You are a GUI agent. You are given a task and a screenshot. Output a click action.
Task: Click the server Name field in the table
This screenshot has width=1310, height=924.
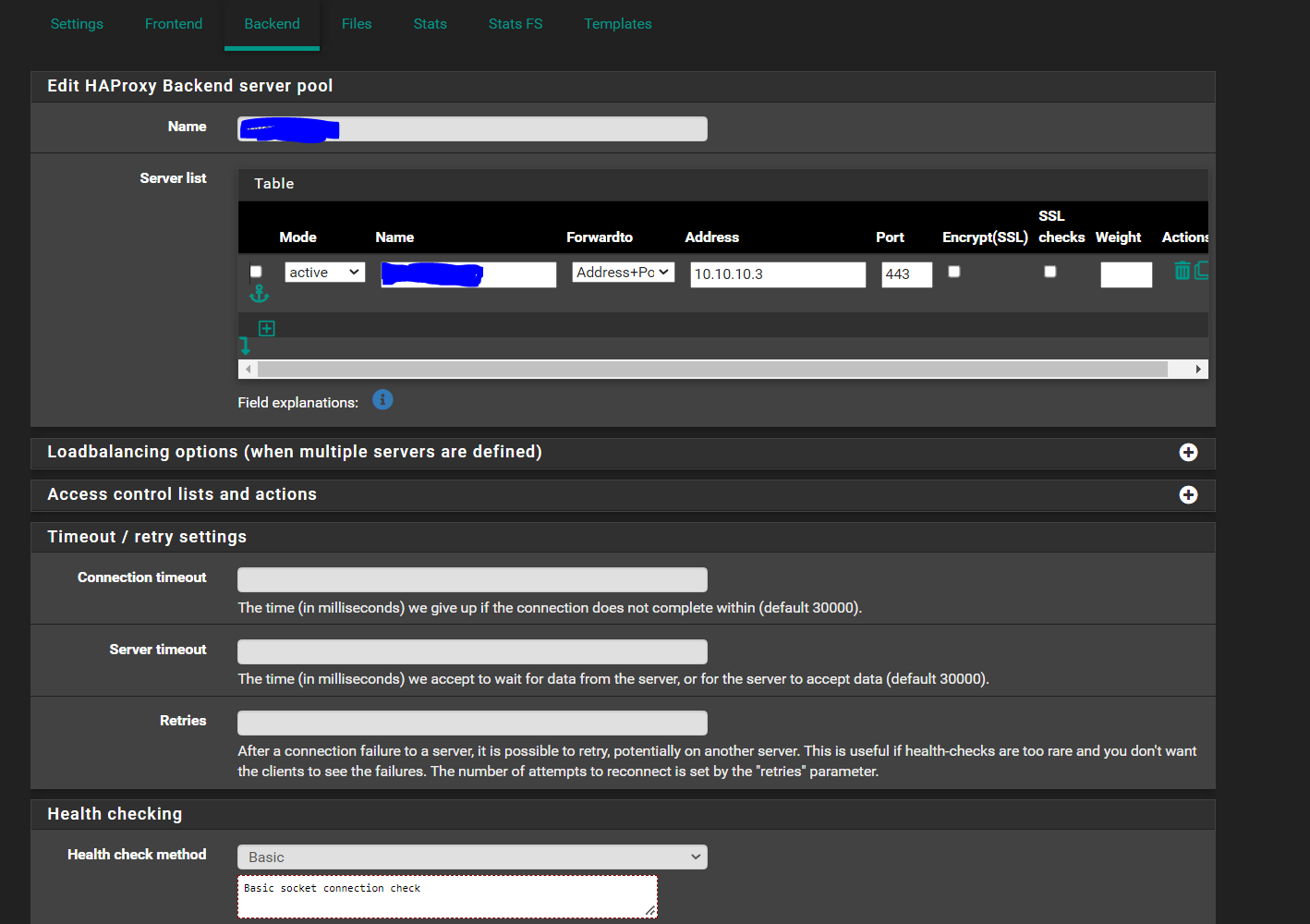click(x=468, y=274)
